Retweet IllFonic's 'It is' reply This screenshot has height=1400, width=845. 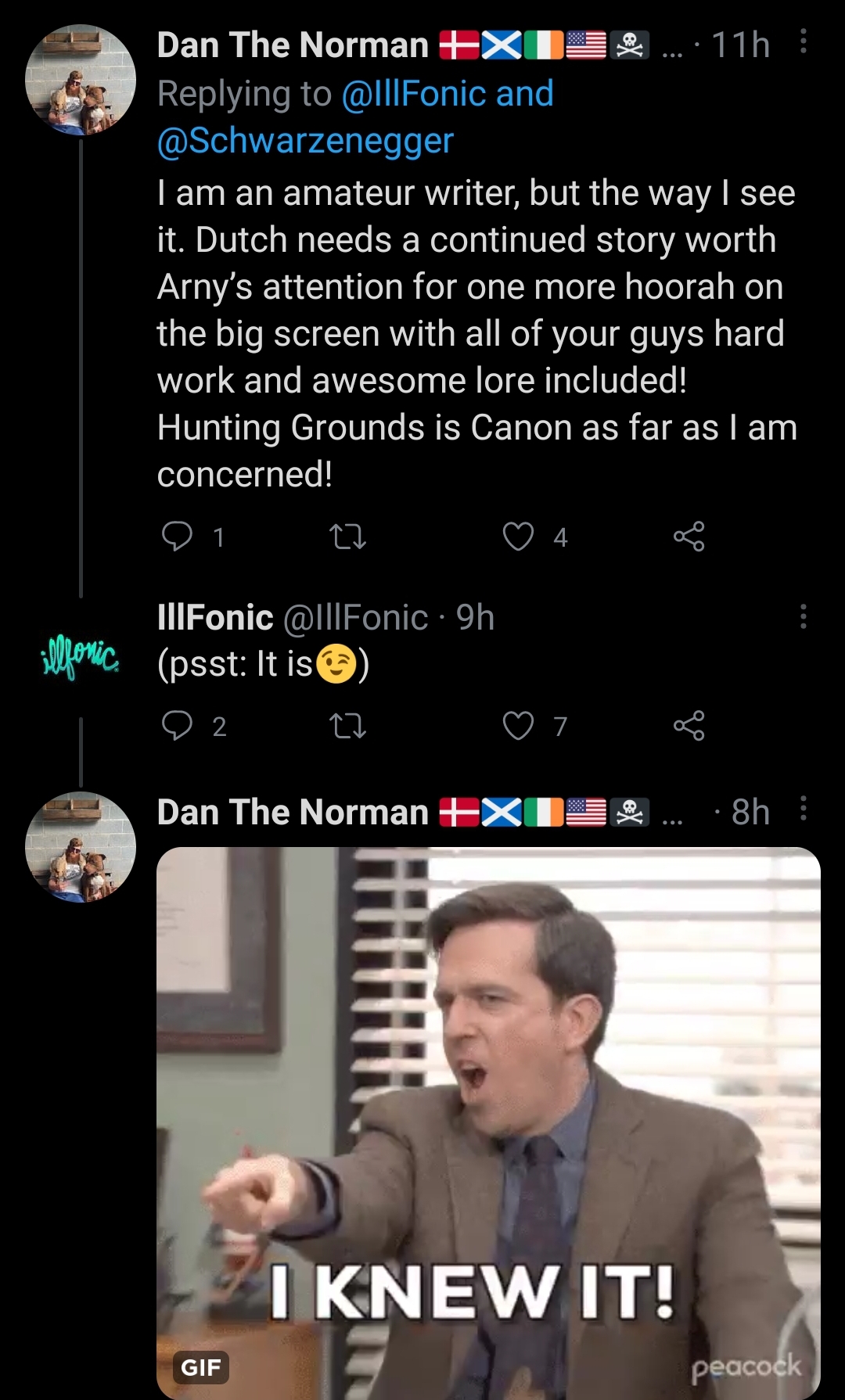[x=347, y=726]
